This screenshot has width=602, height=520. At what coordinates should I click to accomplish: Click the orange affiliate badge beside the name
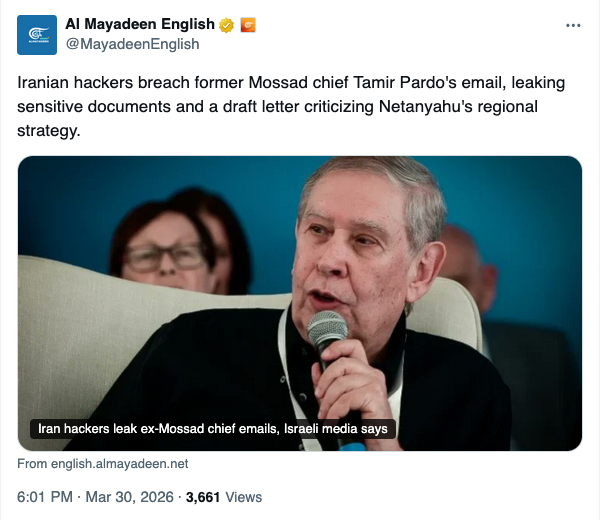point(247,25)
